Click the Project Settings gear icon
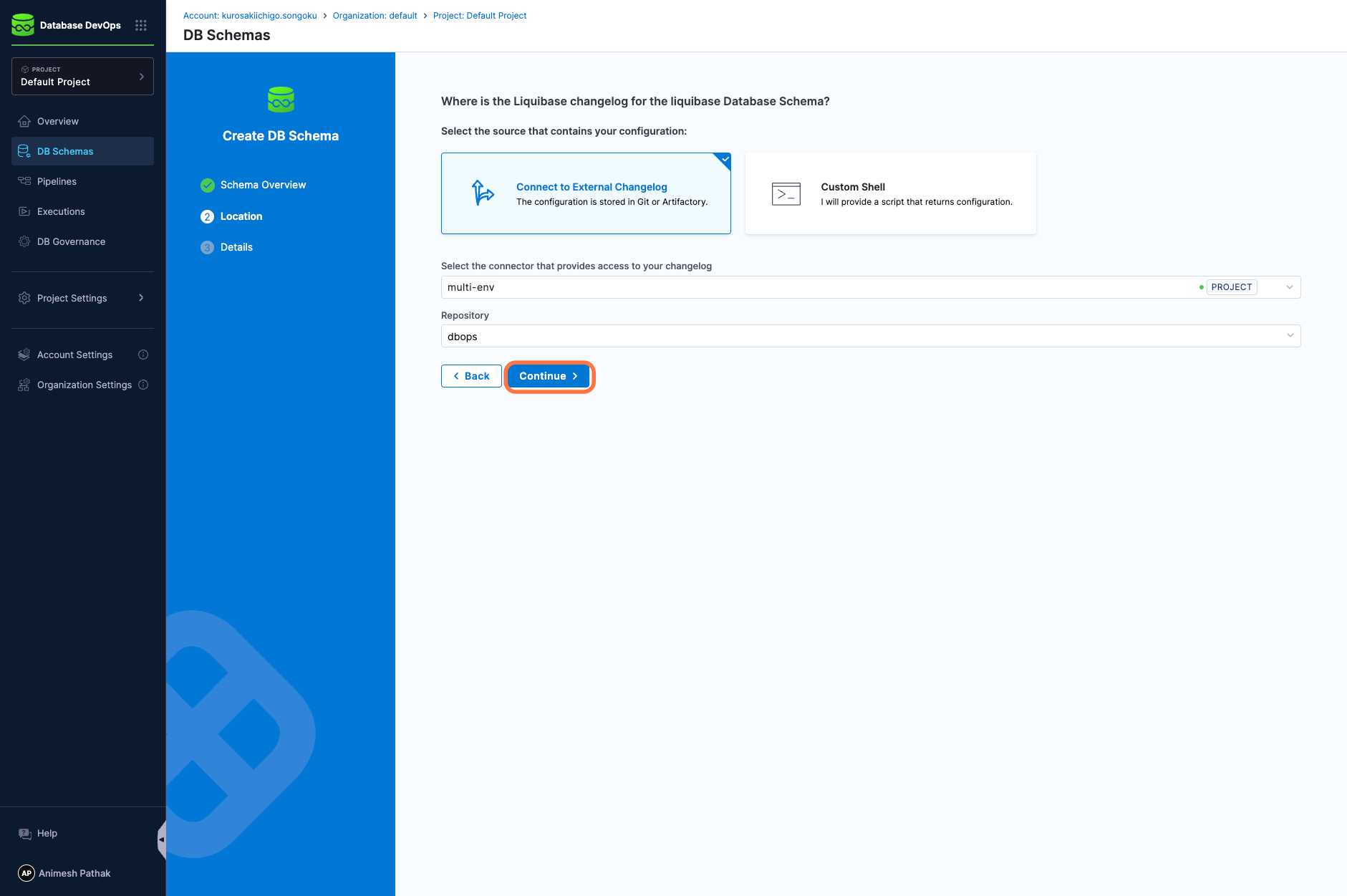The image size is (1347, 896). point(24,298)
